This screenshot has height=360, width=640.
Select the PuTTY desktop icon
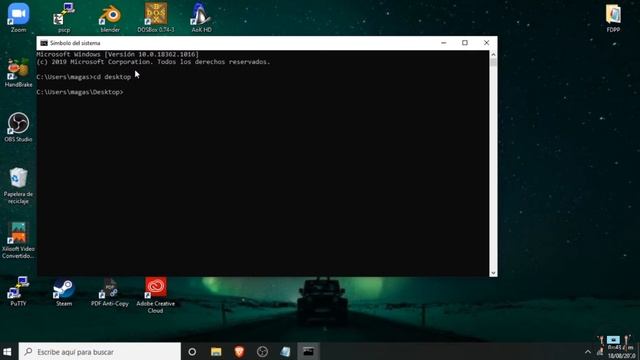18,291
